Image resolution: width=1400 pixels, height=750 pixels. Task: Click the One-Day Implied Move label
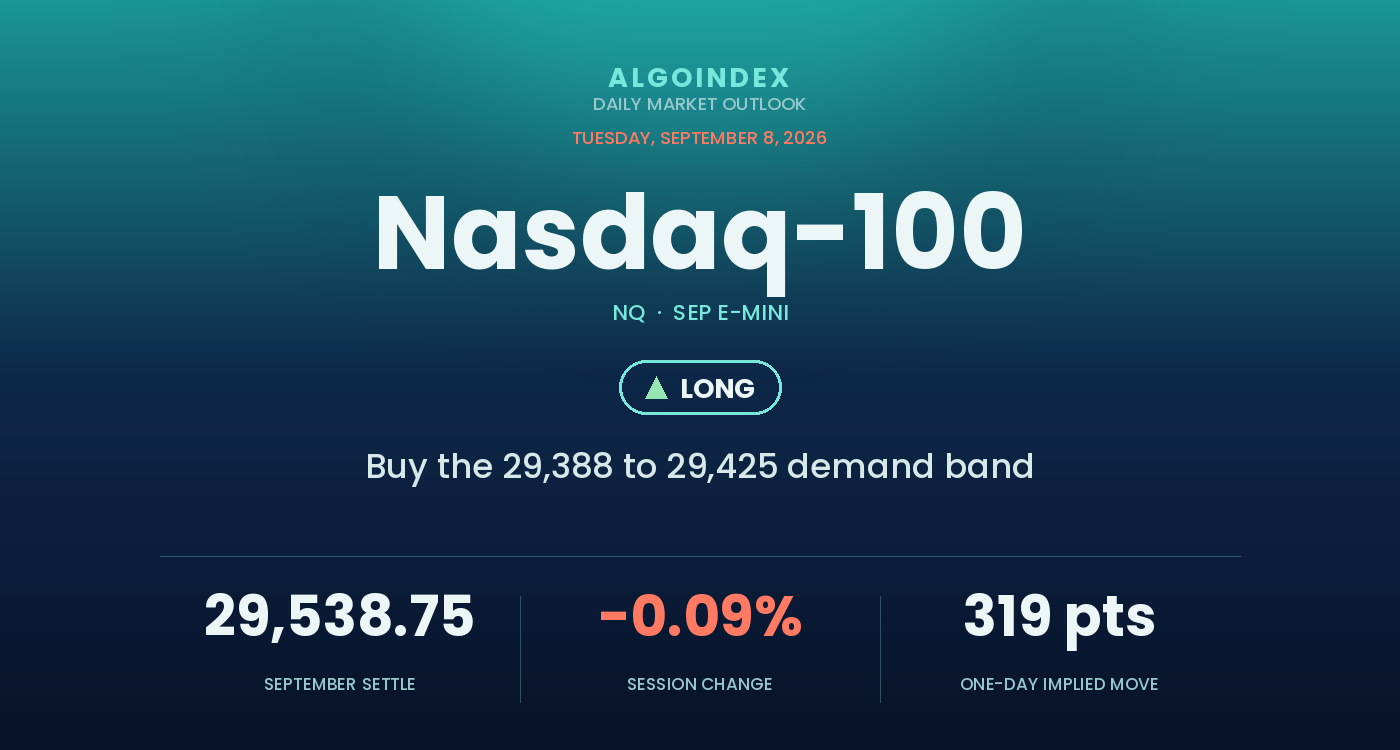[1059, 684]
